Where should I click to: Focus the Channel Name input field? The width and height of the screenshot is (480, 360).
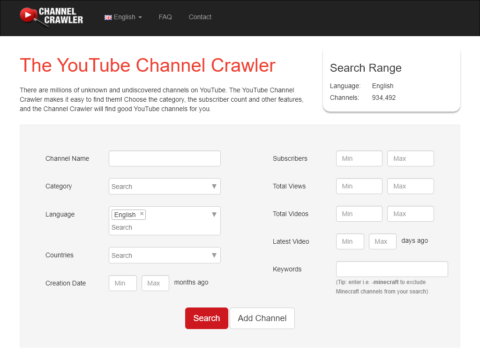point(165,159)
